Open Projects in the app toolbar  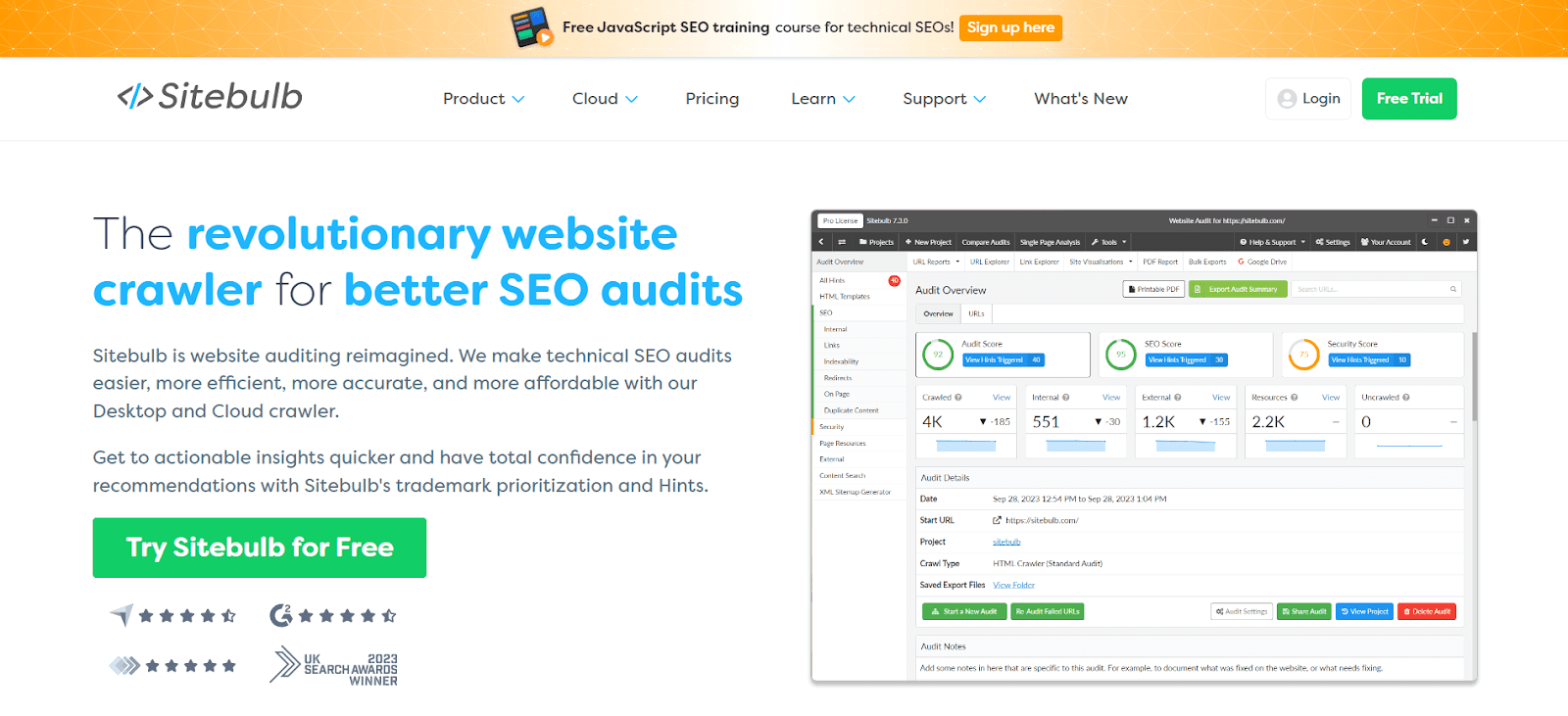pos(876,242)
